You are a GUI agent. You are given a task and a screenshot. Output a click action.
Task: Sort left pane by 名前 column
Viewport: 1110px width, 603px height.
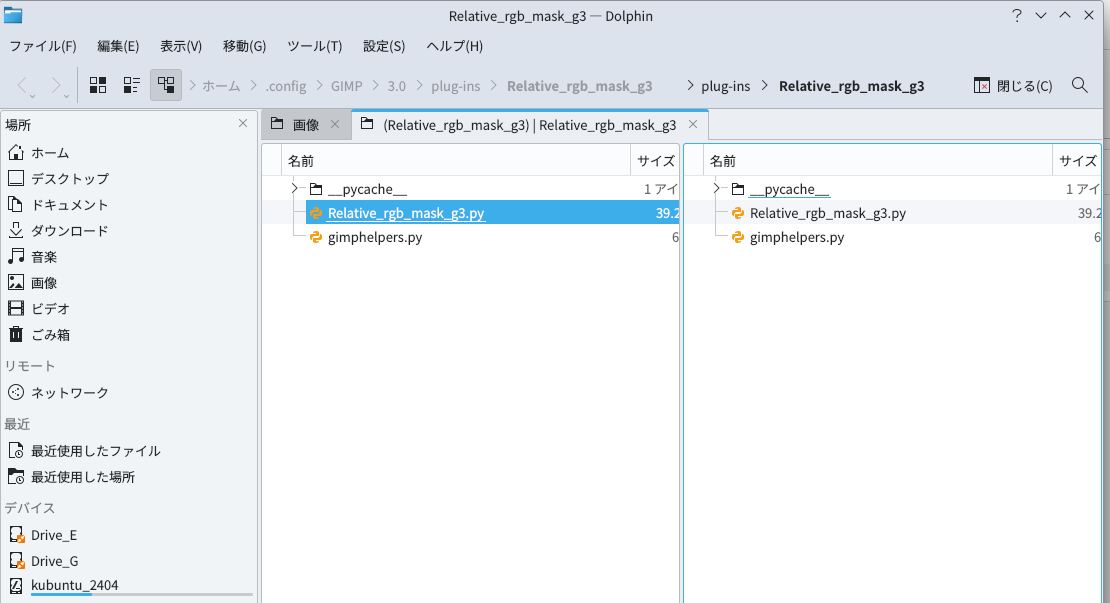tap(456, 161)
